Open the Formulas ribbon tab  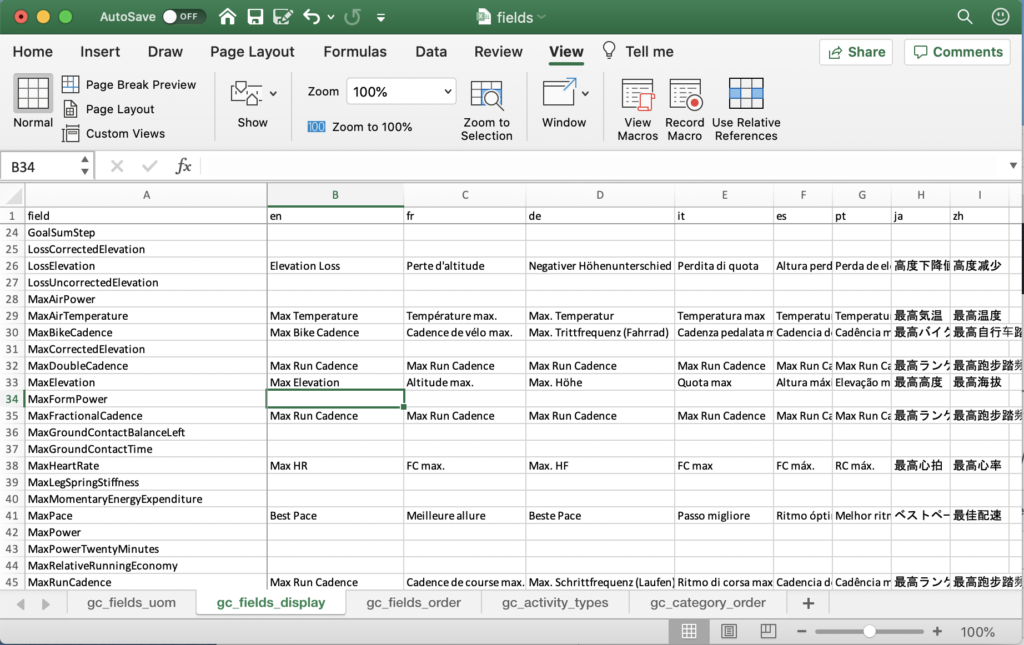[x=355, y=52]
